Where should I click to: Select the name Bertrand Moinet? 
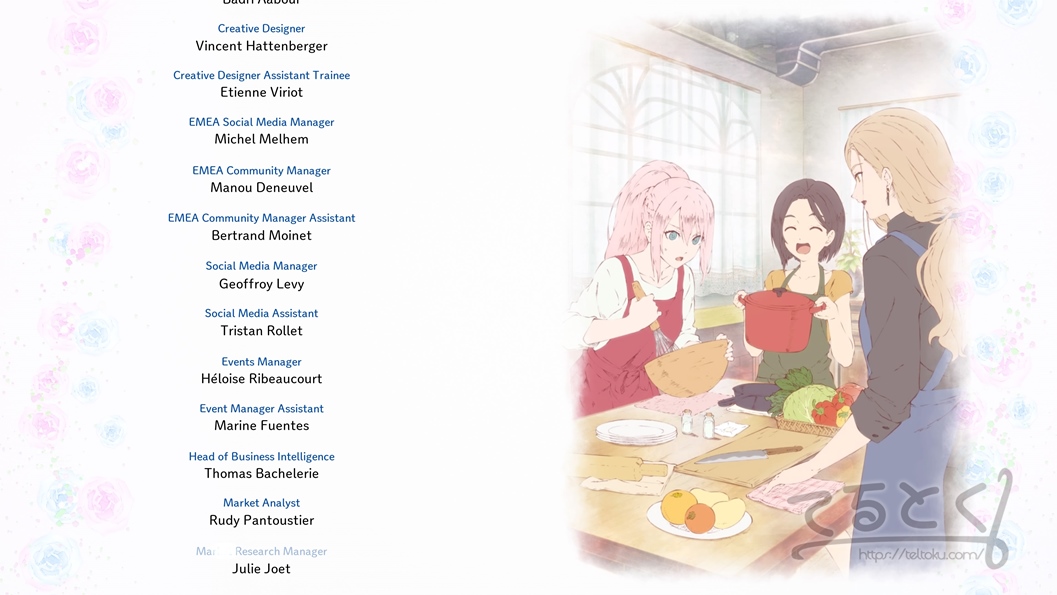[262, 235]
